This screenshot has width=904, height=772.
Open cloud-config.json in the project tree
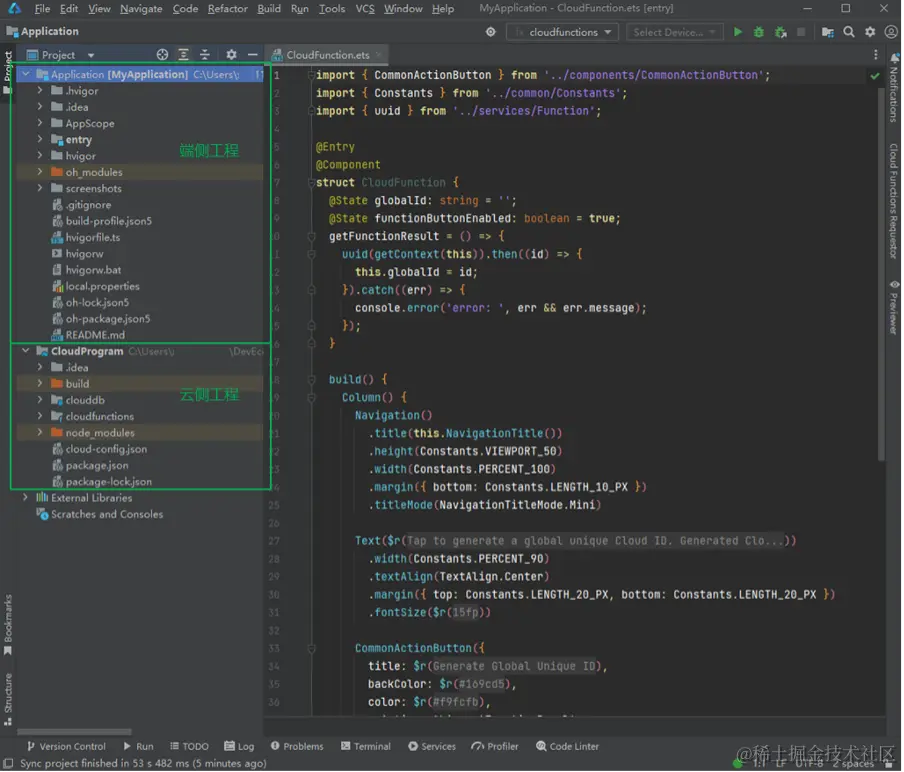coord(106,449)
